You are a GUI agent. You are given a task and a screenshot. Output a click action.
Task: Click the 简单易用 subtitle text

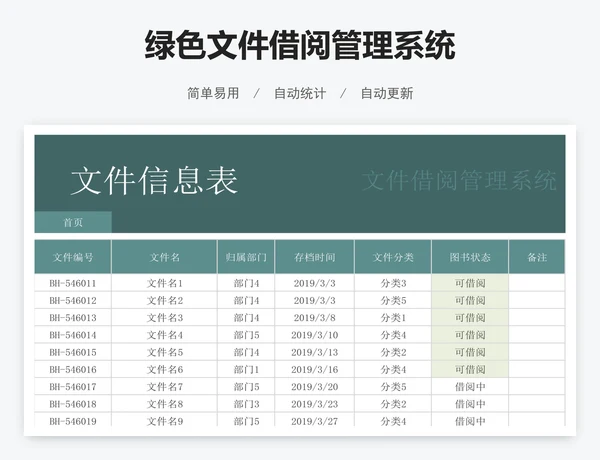tap(213, 93)
